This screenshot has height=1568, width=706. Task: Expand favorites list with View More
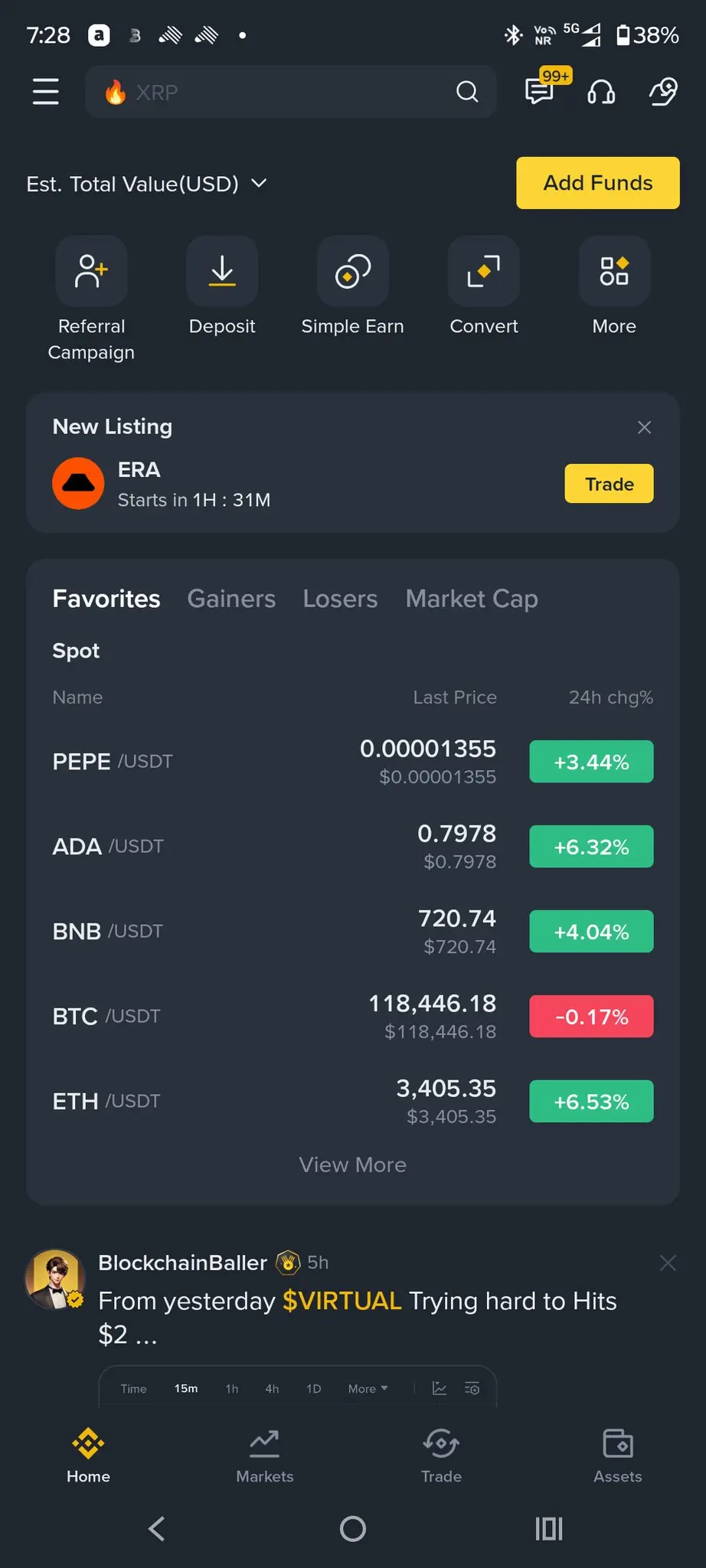pyautogui.click(x=353, y=1165)
